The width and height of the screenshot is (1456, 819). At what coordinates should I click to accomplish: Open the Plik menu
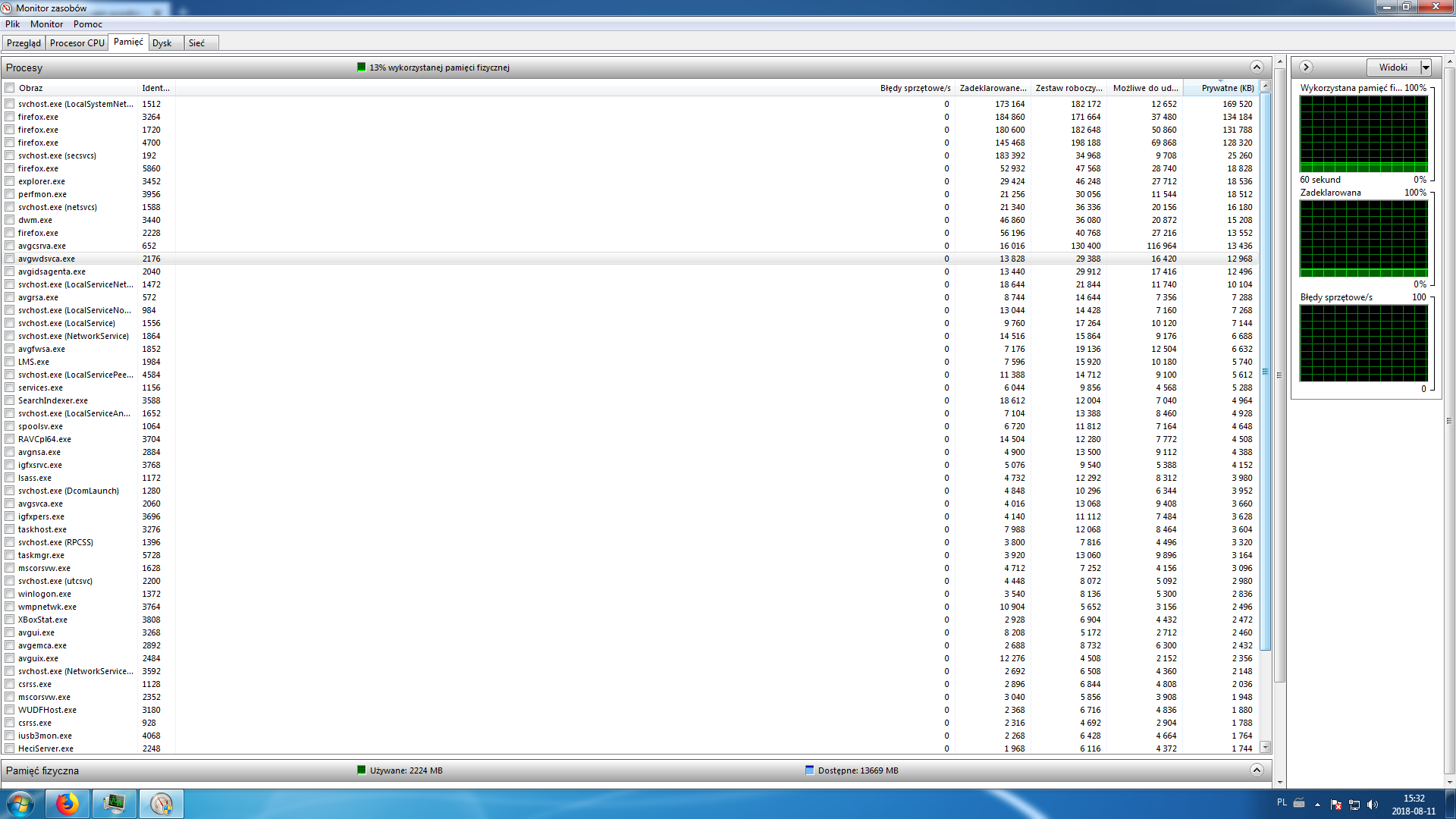click(13, 24)
